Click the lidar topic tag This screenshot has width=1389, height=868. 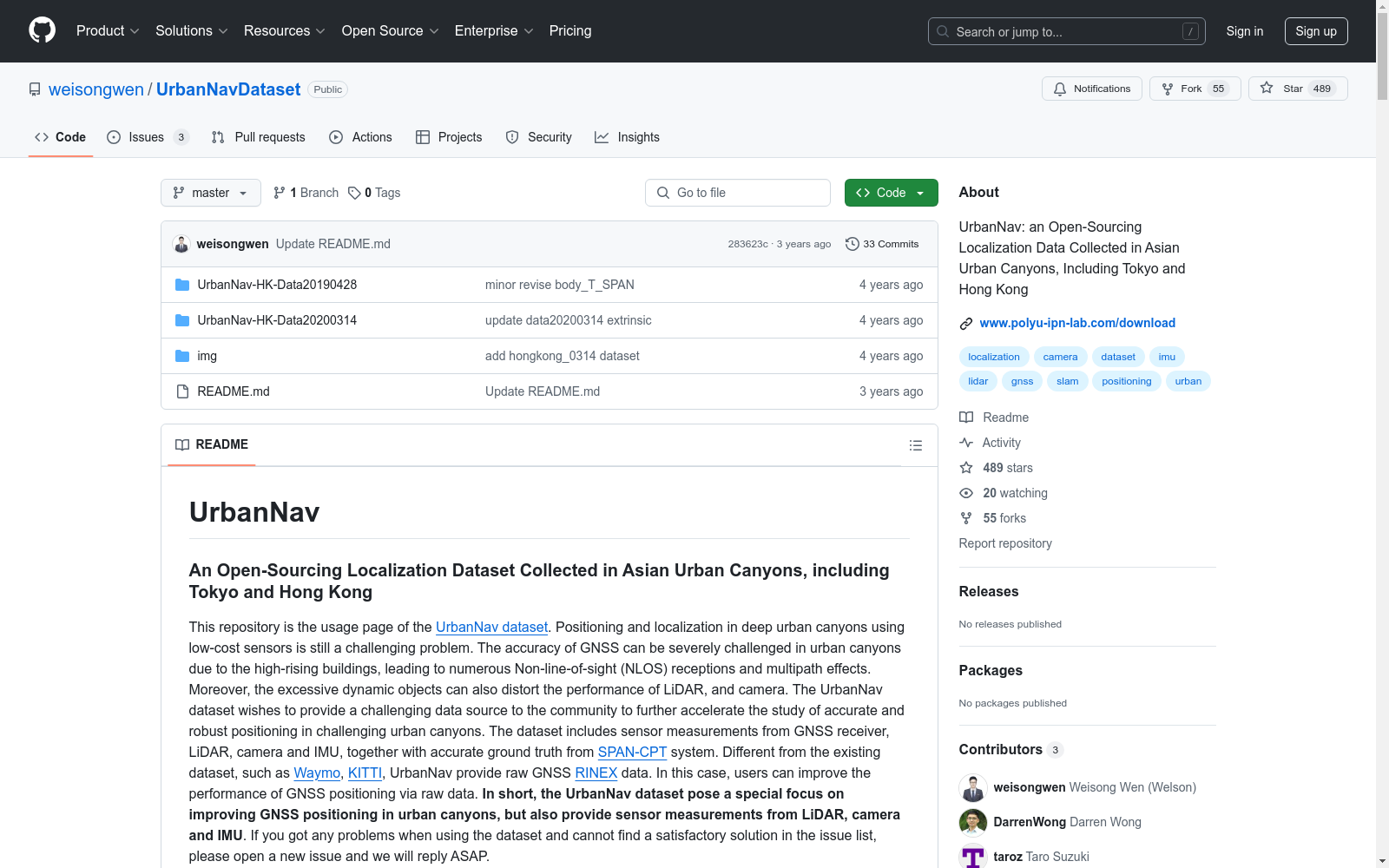click(978, 381)
